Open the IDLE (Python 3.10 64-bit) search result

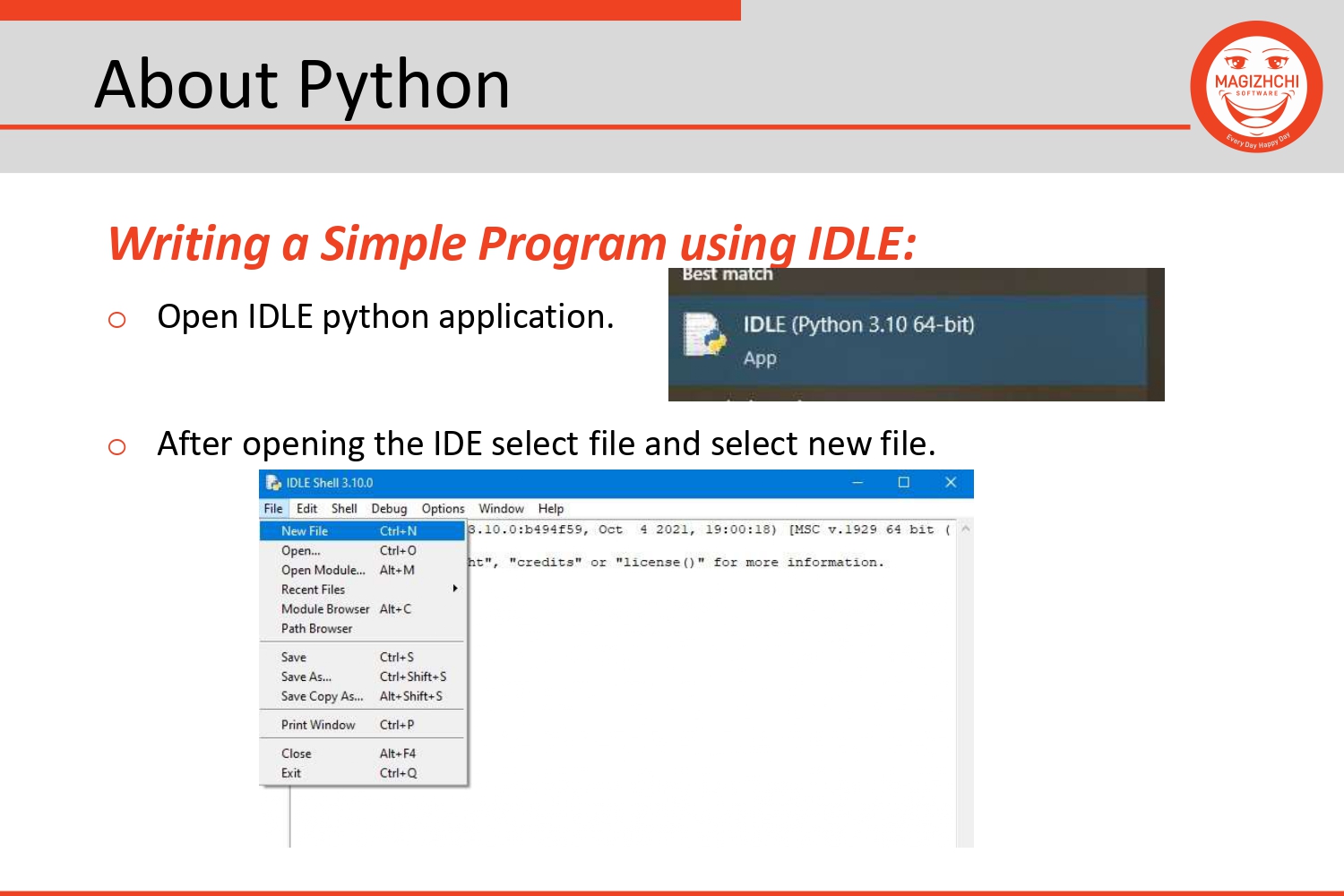coord(909,340)
